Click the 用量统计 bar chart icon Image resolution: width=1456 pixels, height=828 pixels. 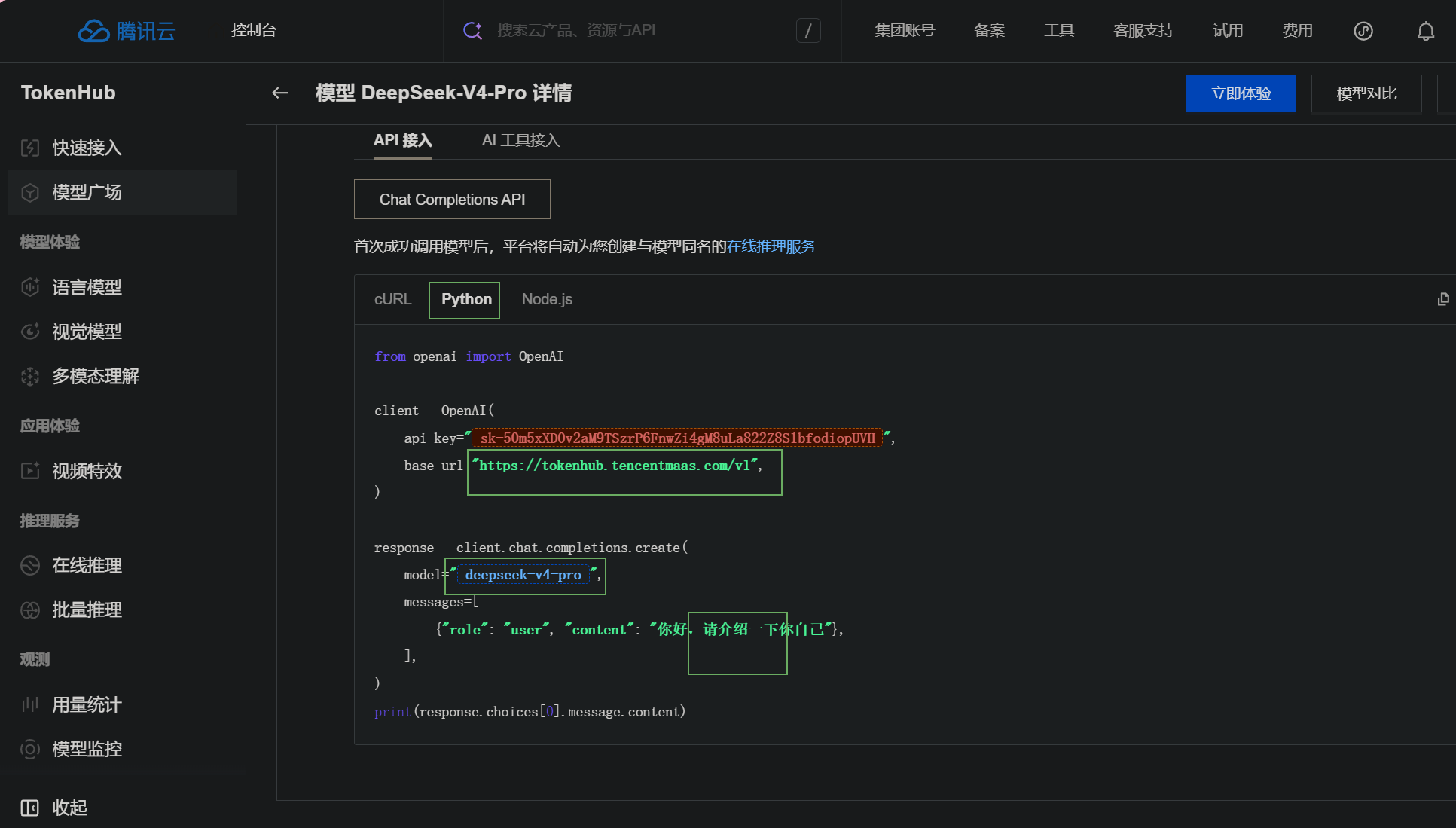(30, 704)
